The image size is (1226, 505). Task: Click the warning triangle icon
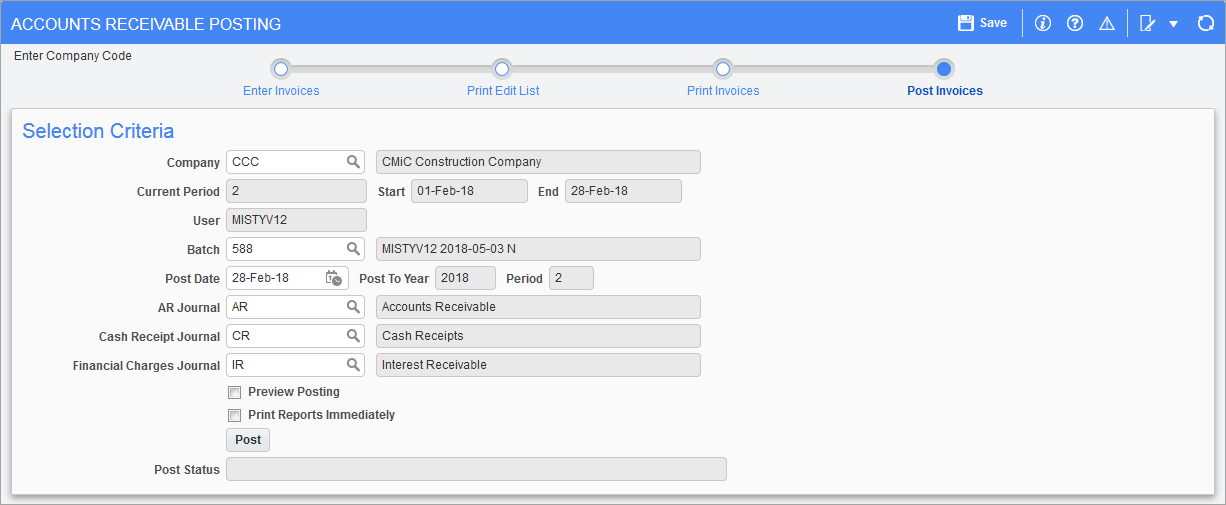click(x=1106, y=23)
